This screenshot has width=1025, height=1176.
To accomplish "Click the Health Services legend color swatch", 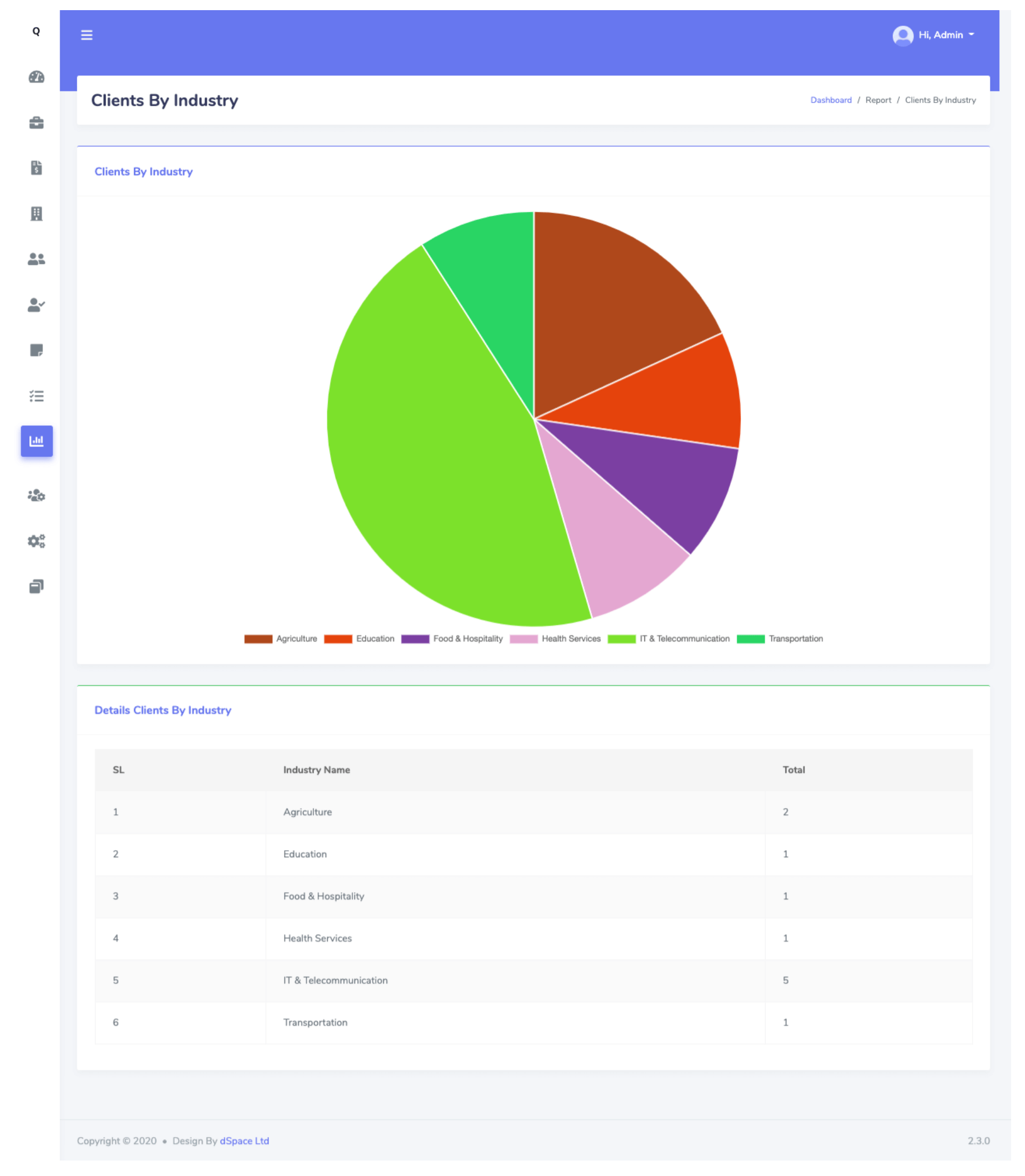I will [x=524, y=640].
